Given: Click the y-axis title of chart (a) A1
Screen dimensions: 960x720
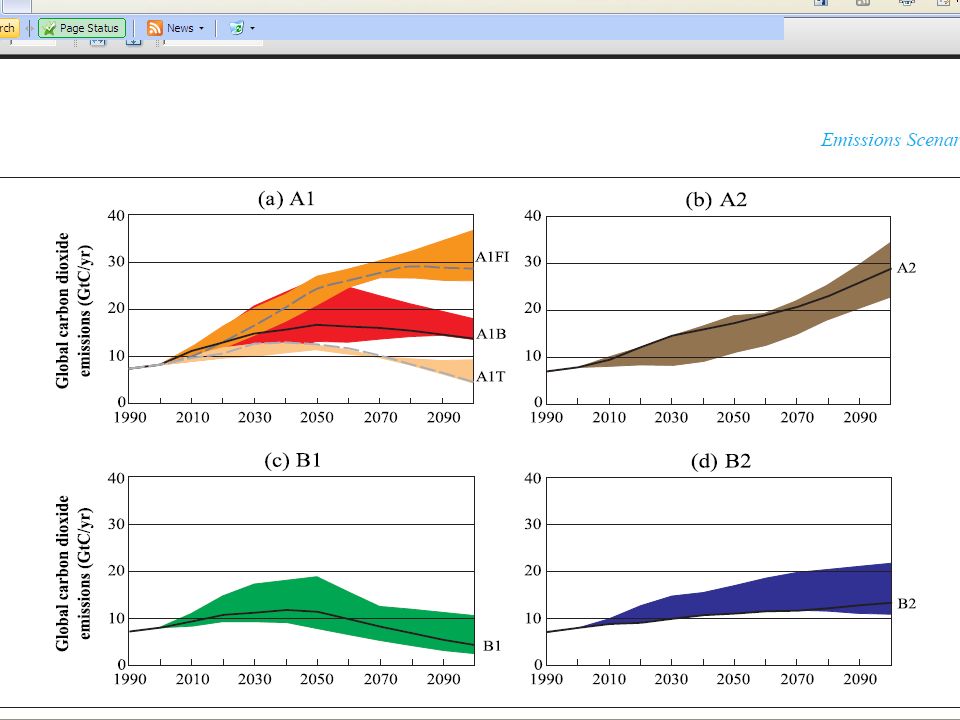Looking at the screenshot, I should (73, 310).
